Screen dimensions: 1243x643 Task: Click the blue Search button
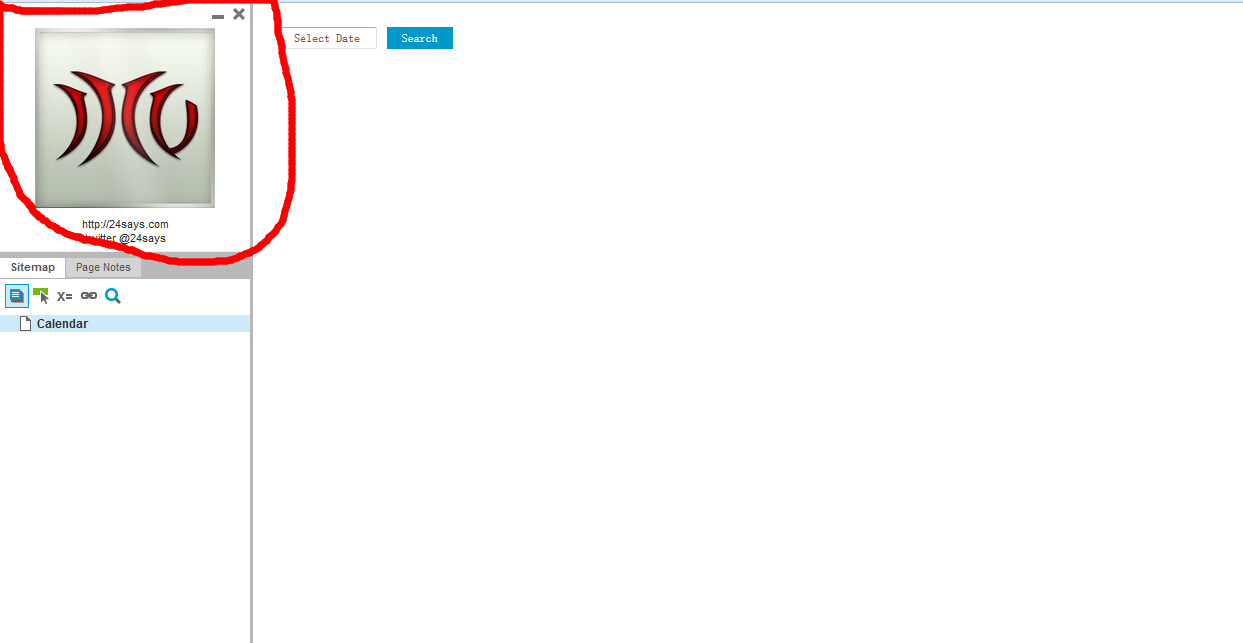click(x=420, y=38)
